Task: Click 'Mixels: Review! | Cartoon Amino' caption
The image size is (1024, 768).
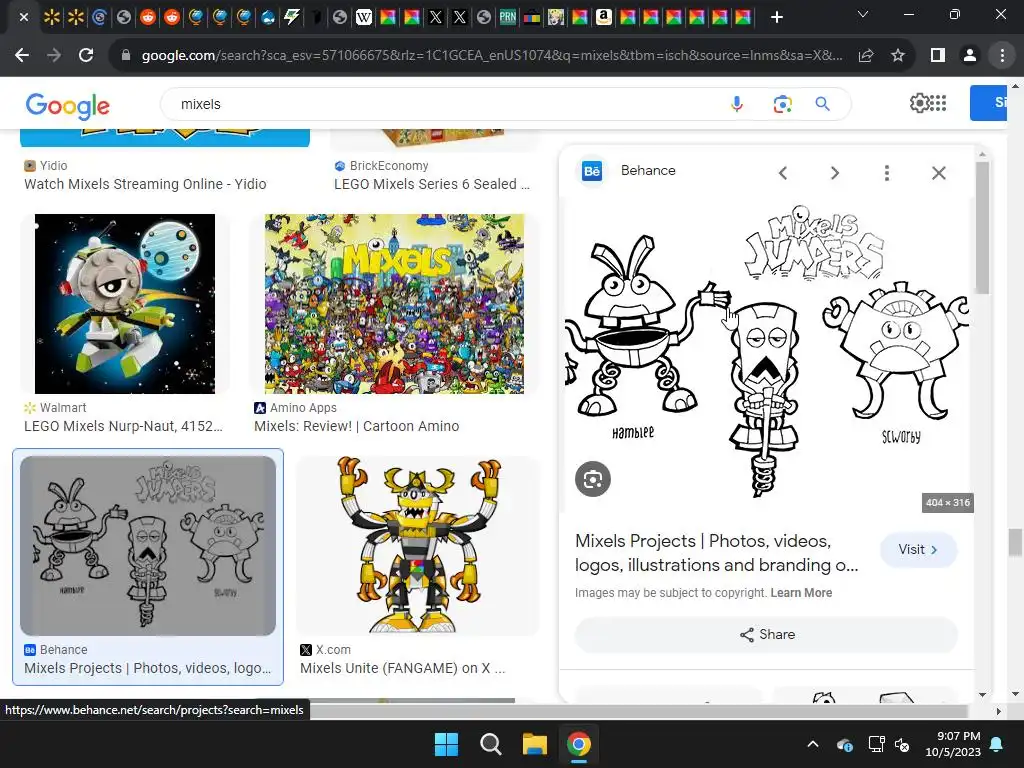Action: click(x=357, y=426)
